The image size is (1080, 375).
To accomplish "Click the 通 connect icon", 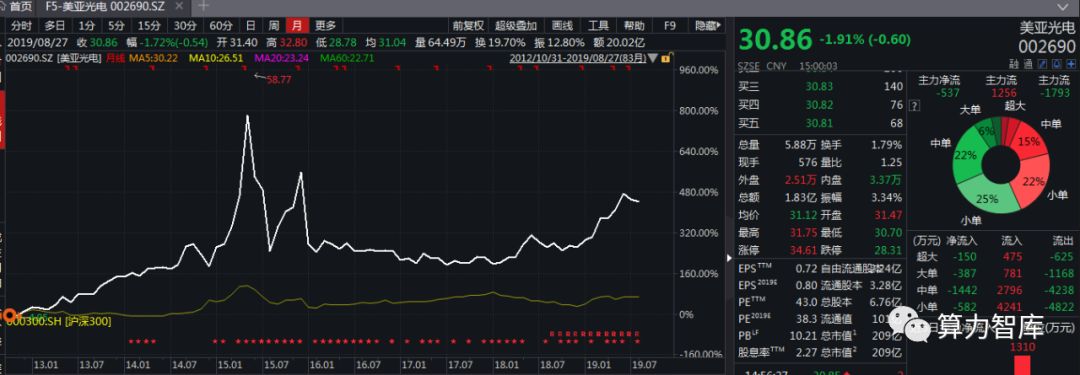I will [x=1027, y=64].
